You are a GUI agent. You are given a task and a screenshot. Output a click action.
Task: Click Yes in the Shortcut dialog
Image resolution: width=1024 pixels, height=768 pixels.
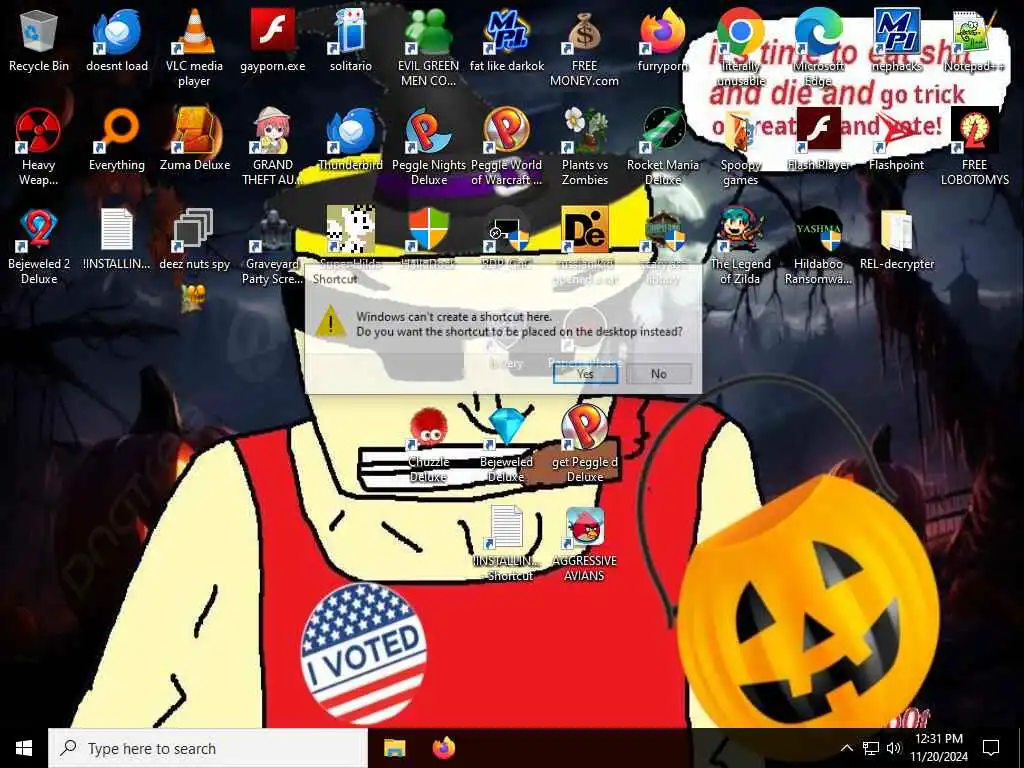(585, 374)
